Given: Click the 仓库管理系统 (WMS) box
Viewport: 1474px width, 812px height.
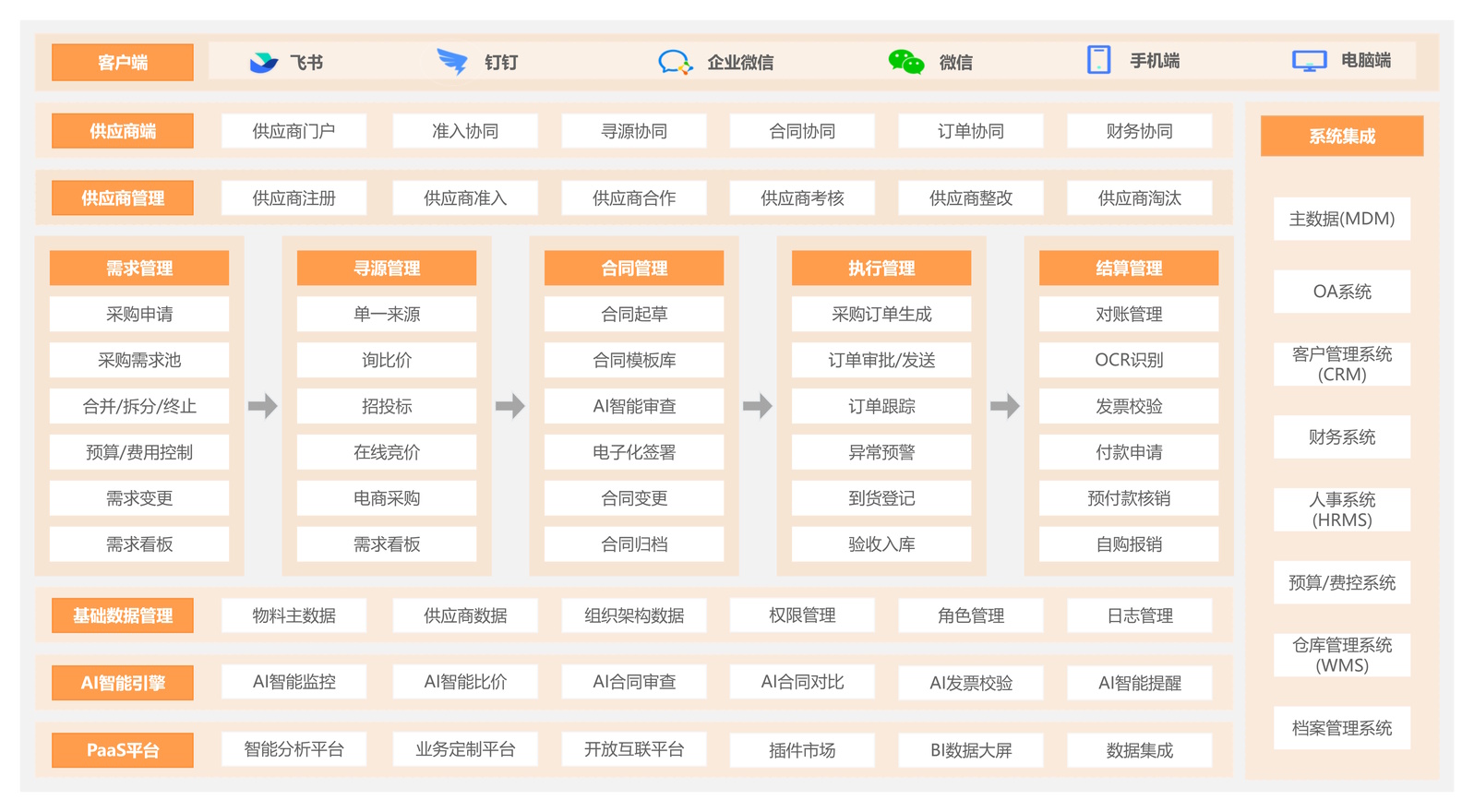Looking at the screenshot, I should pyautogui.click(x=1341, y=655).
